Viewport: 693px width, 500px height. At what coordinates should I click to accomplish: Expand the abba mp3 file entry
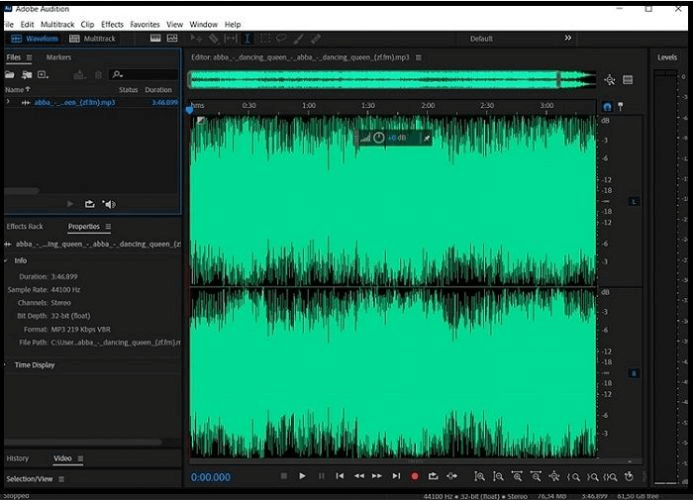8,102
